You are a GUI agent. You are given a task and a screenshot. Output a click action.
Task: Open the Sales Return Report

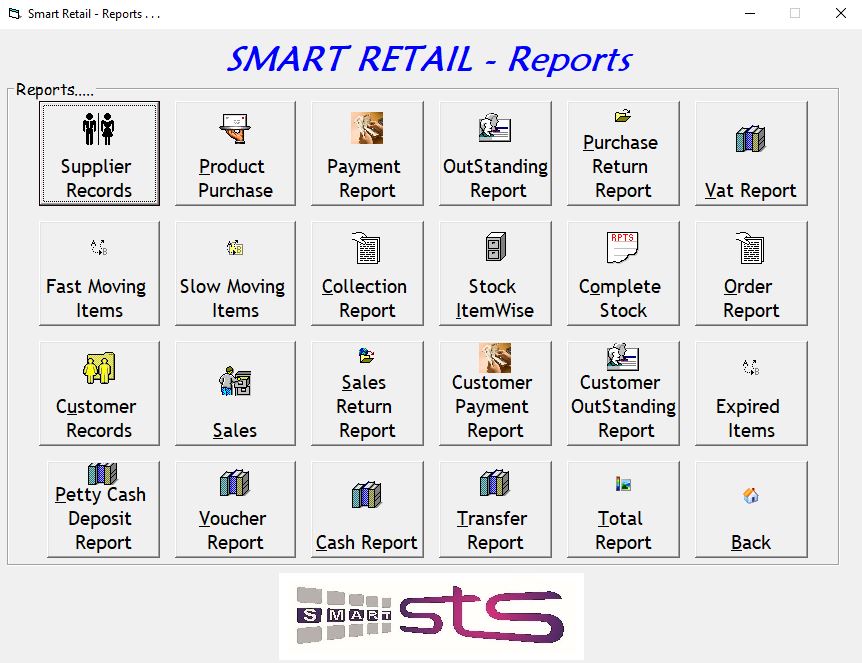click(x=367, y=393)
